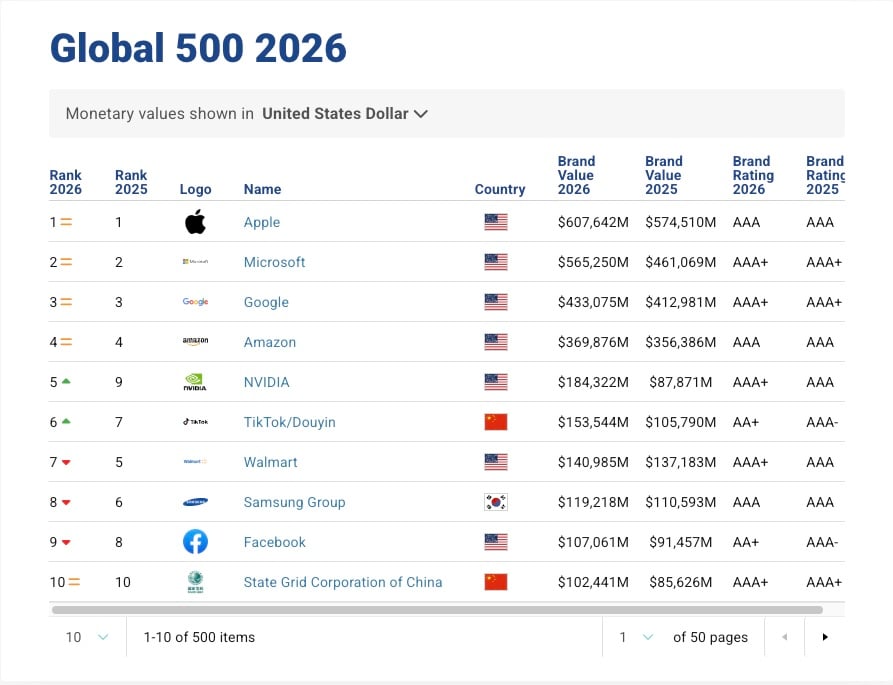This screenshot has width=893, height=685.
Task: Click the US flag next to Apple
Action: coord(497,222)
